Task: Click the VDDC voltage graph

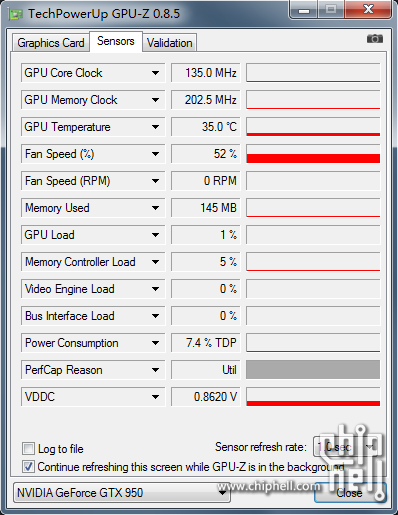Action: [x=313, y=397]
